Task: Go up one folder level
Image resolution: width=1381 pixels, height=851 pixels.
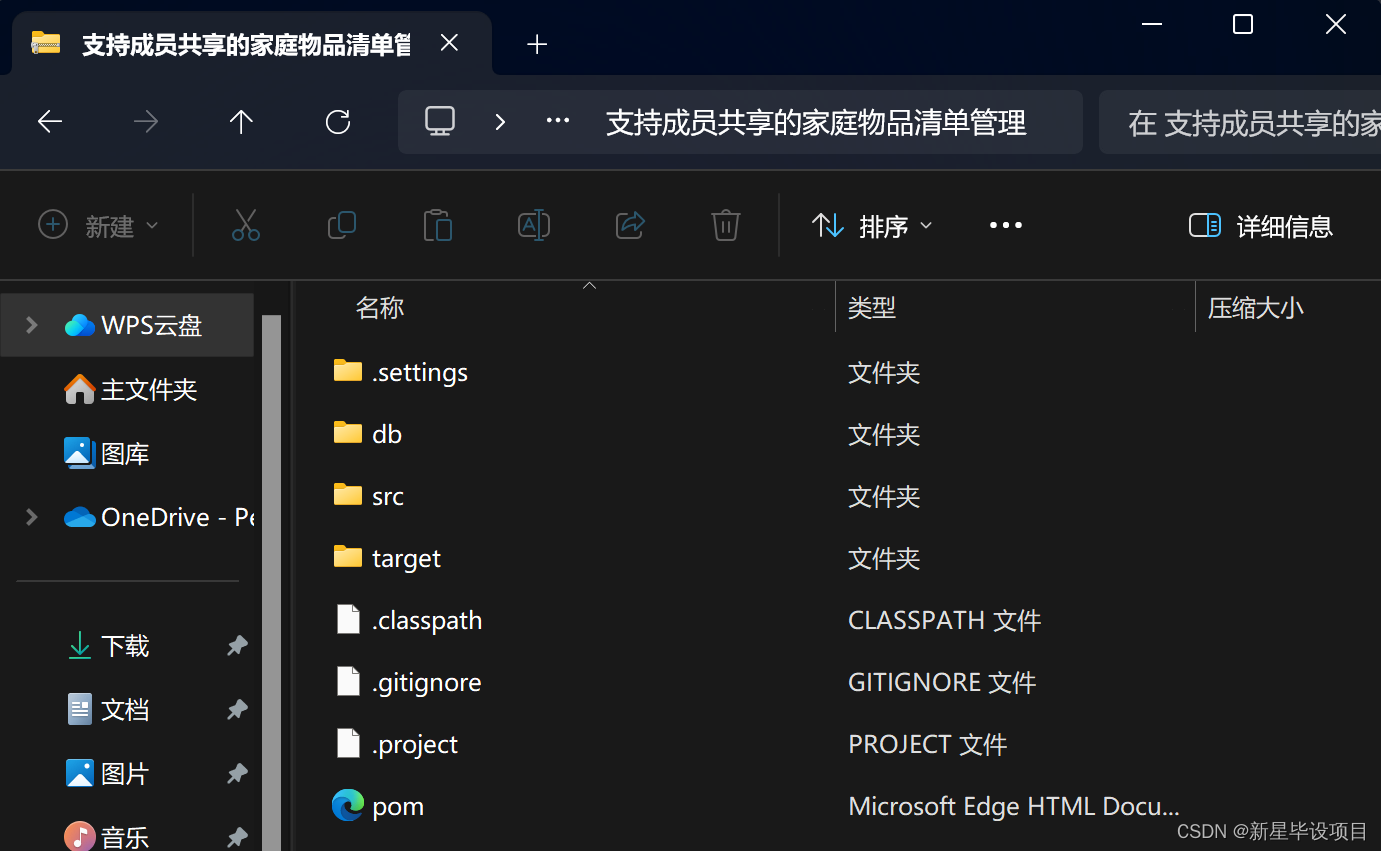Action: [x=241, y=122]
